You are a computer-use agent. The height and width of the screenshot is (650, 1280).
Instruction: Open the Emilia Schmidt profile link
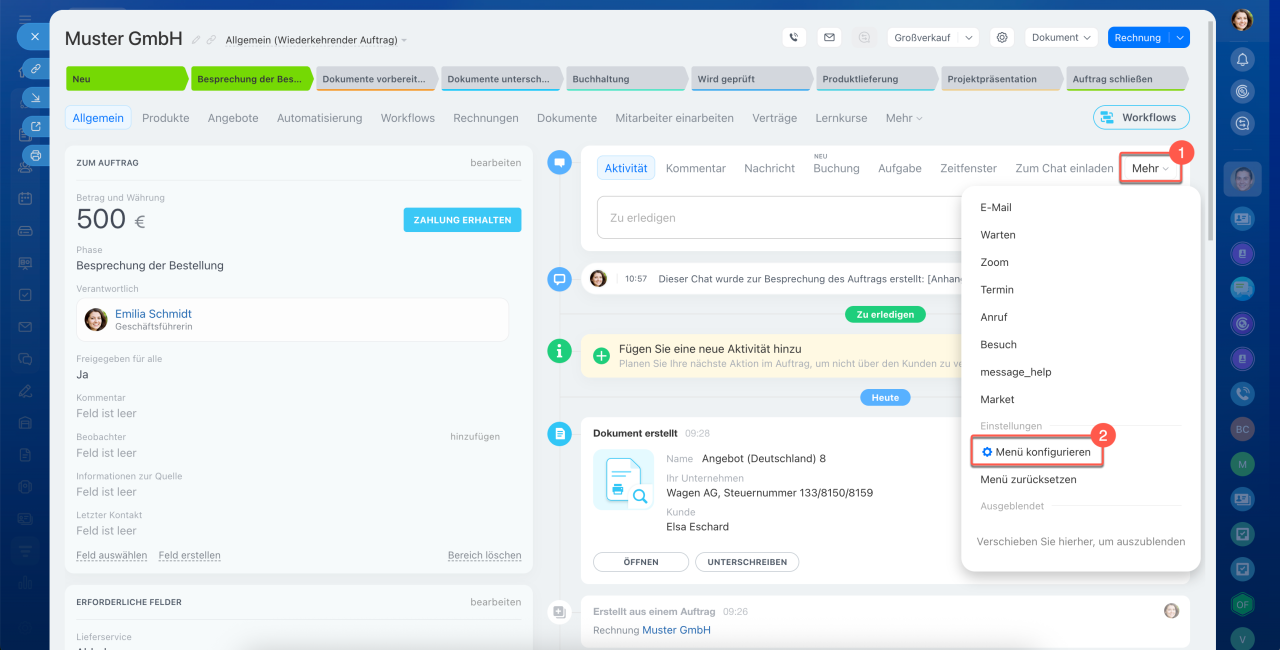click(153, 314)
